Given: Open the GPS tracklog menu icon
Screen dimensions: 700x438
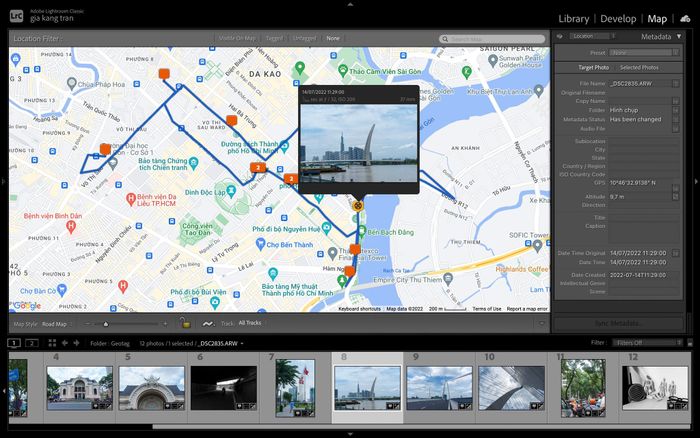Looking at the screenshot, I should point(208,324).
